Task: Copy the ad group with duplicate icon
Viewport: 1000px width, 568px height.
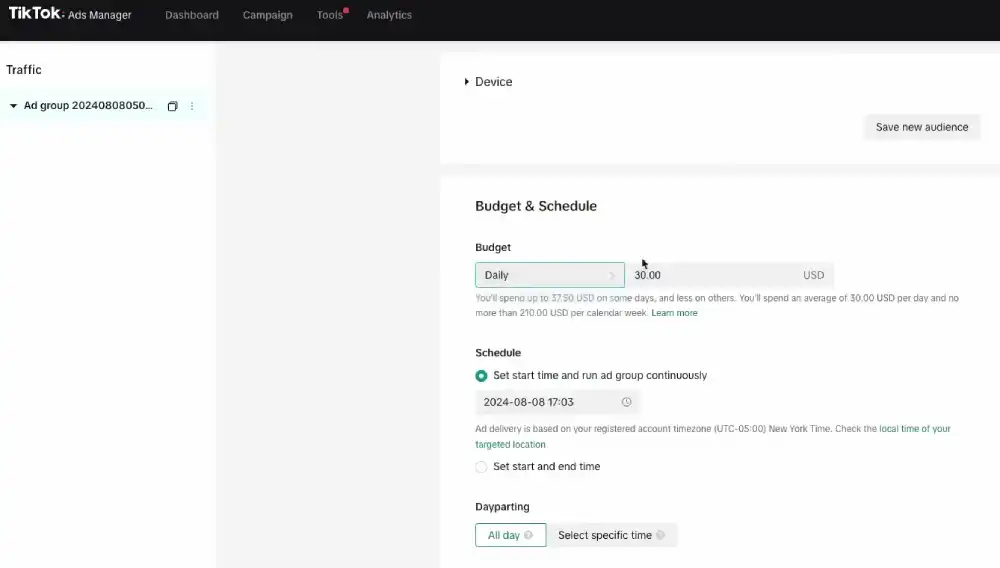Action: pyautogui.click(x=172, y=106)
